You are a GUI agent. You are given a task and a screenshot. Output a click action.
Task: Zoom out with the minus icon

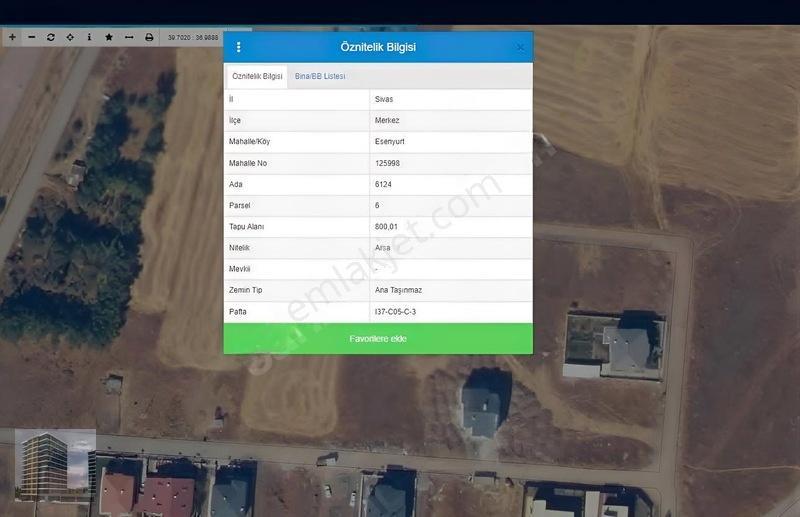pos(32,37)
